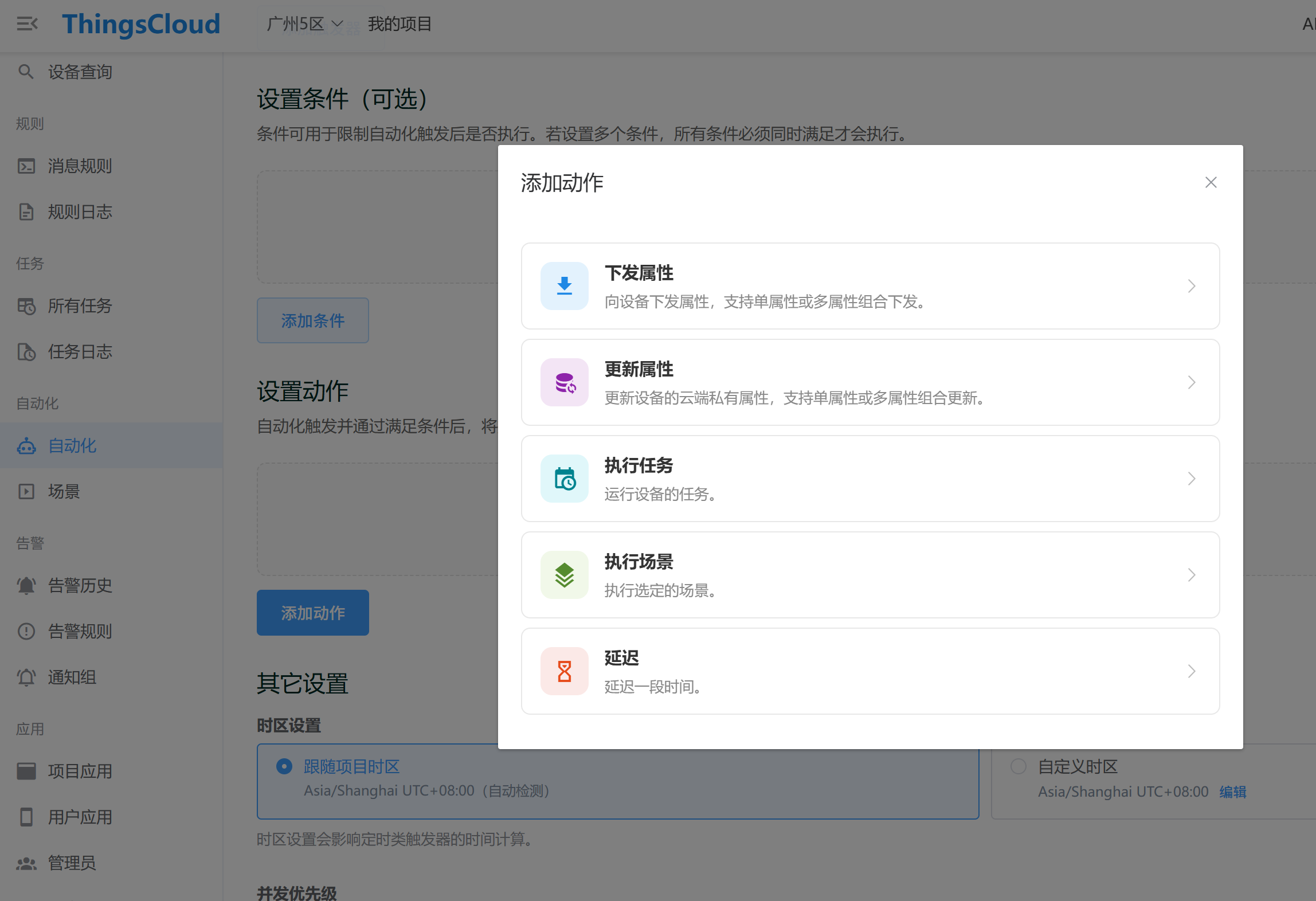Viewport: 1316px width, 901px height.
Task: Open 告警规则 in the sidebar
Action: click(x=80, y=631)
